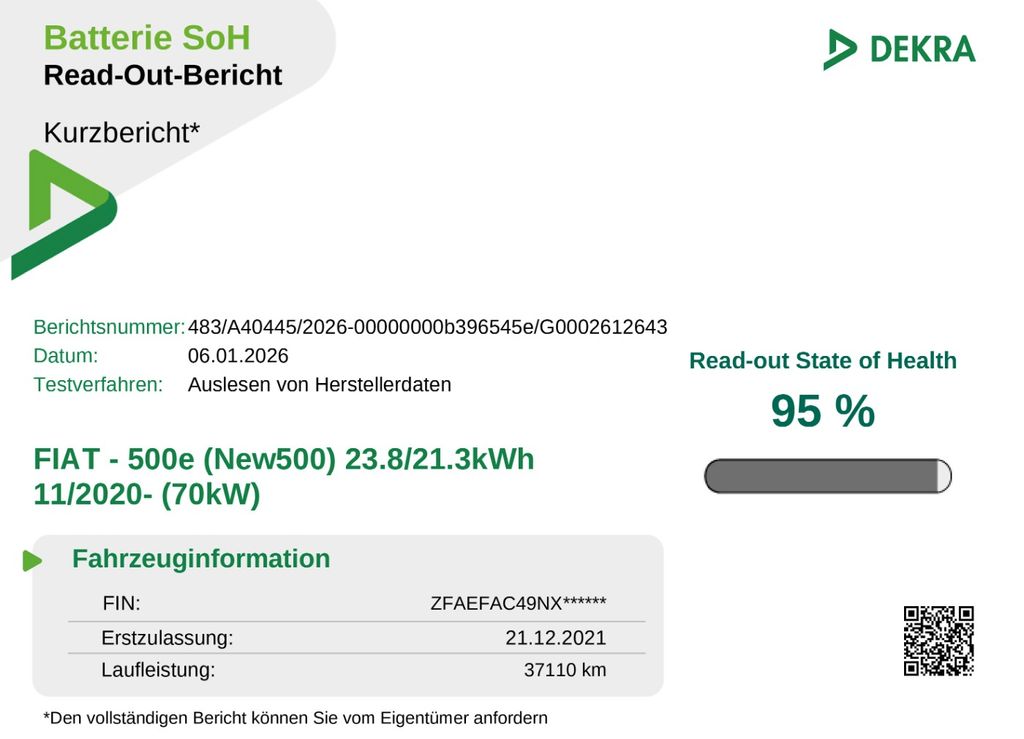
Task: Click the QR code
Action: (938, 641)
